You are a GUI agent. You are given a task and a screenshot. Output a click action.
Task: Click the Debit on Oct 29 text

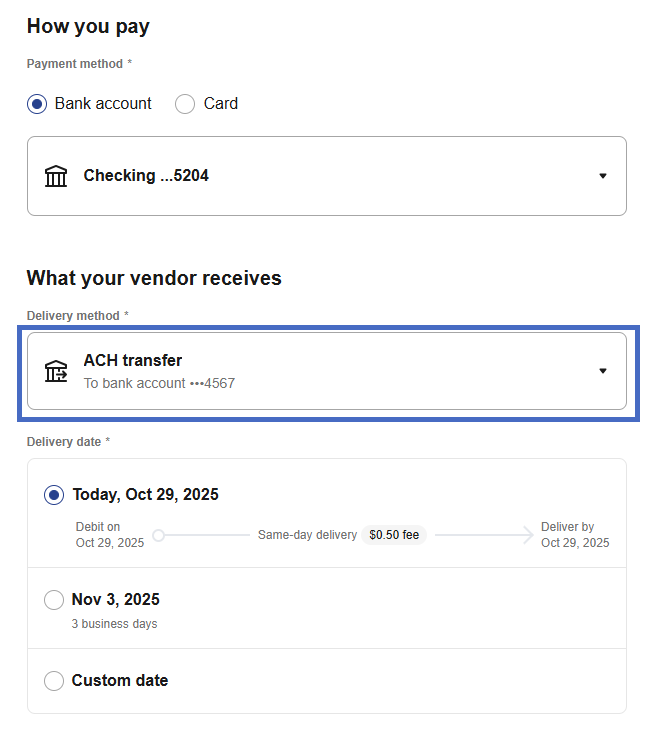[109, 535]
